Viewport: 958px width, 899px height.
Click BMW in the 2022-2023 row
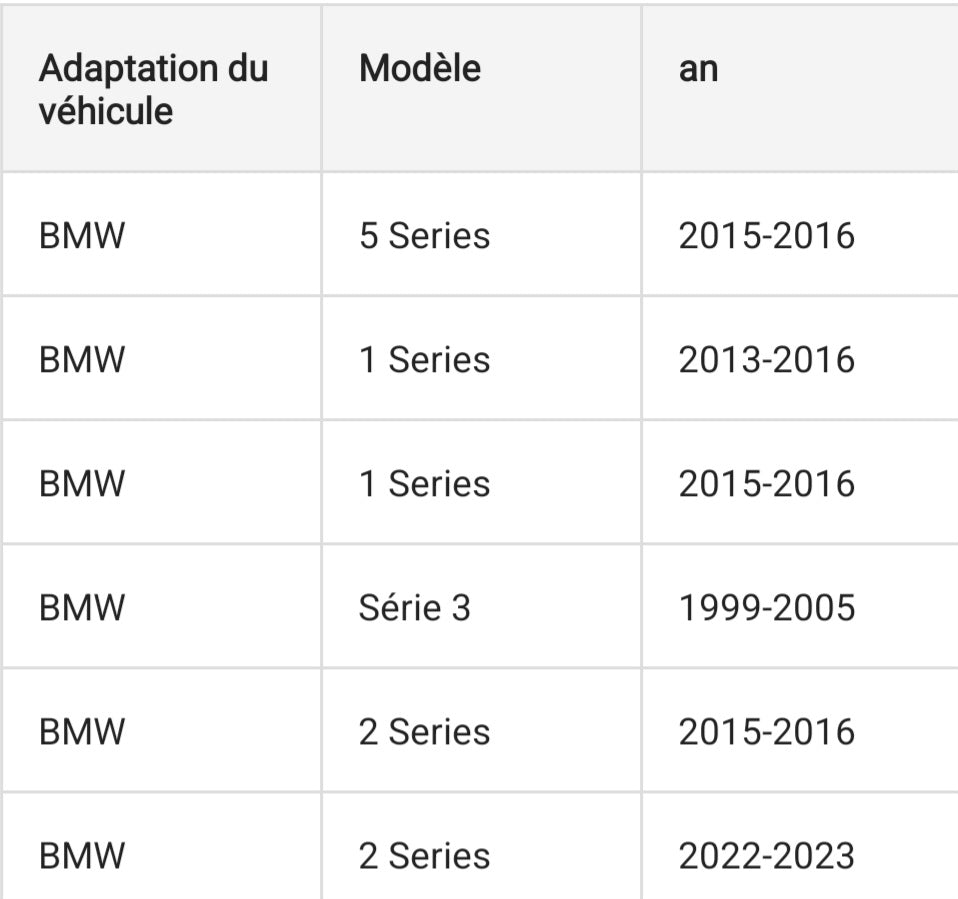coord(82,856)
